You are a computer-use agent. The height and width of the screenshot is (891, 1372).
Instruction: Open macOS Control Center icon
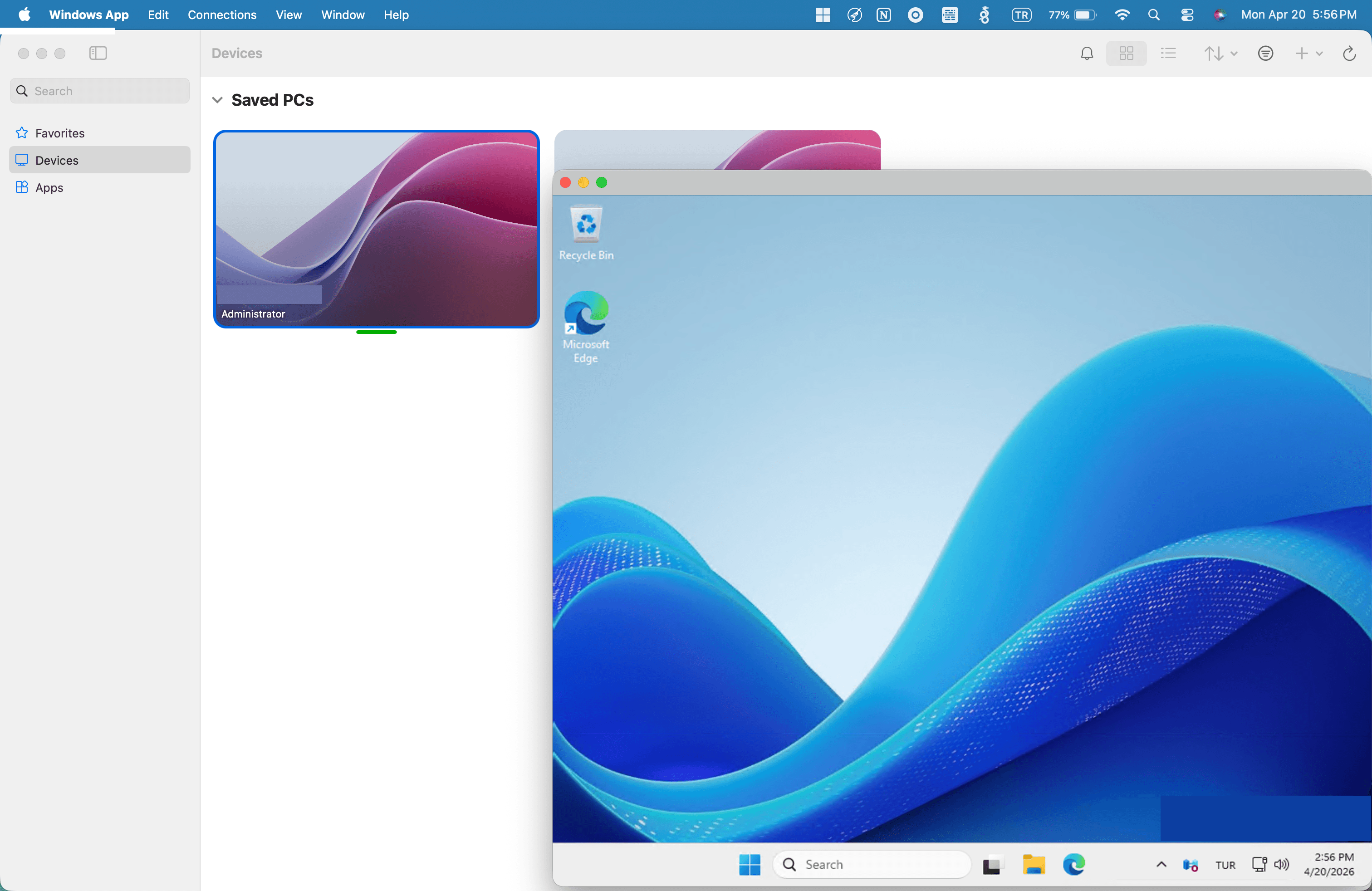coord(1186,15)
